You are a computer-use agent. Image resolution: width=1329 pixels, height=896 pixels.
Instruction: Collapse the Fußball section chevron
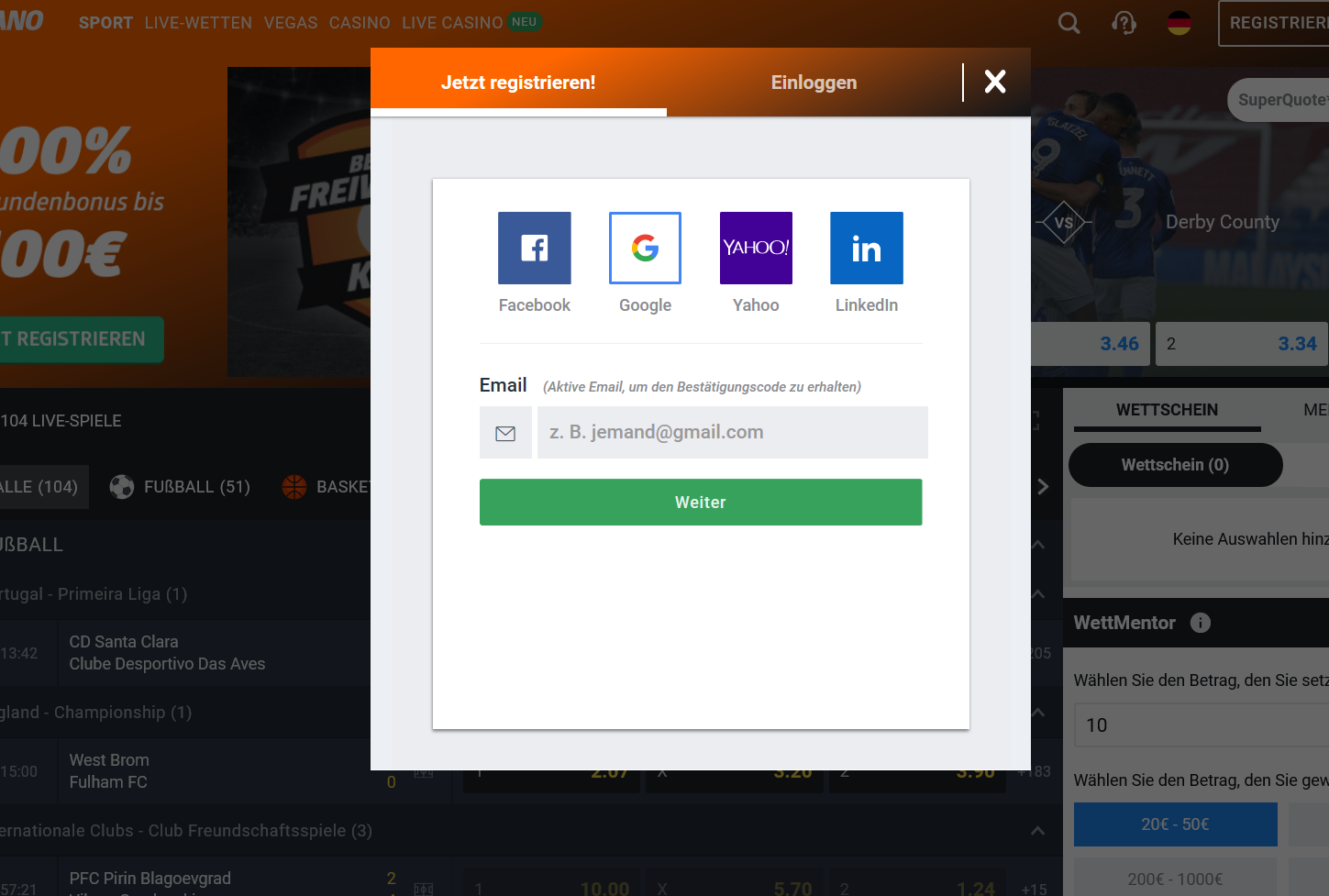pos(1038,545)
